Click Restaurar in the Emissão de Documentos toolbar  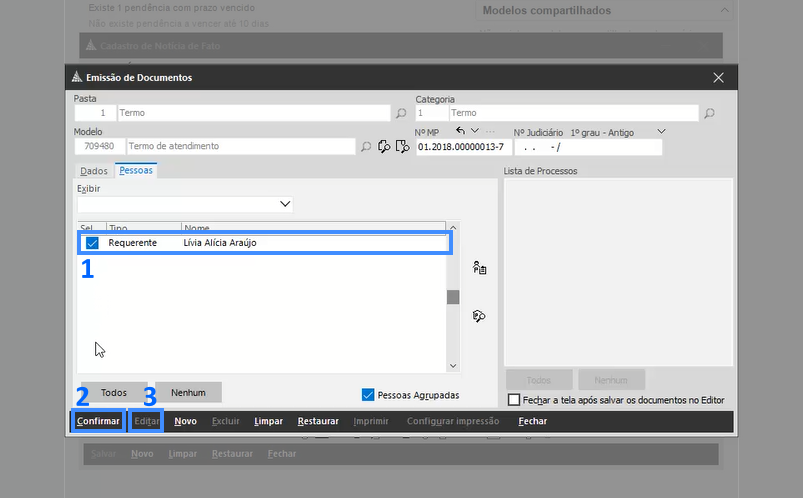[318, 421]
